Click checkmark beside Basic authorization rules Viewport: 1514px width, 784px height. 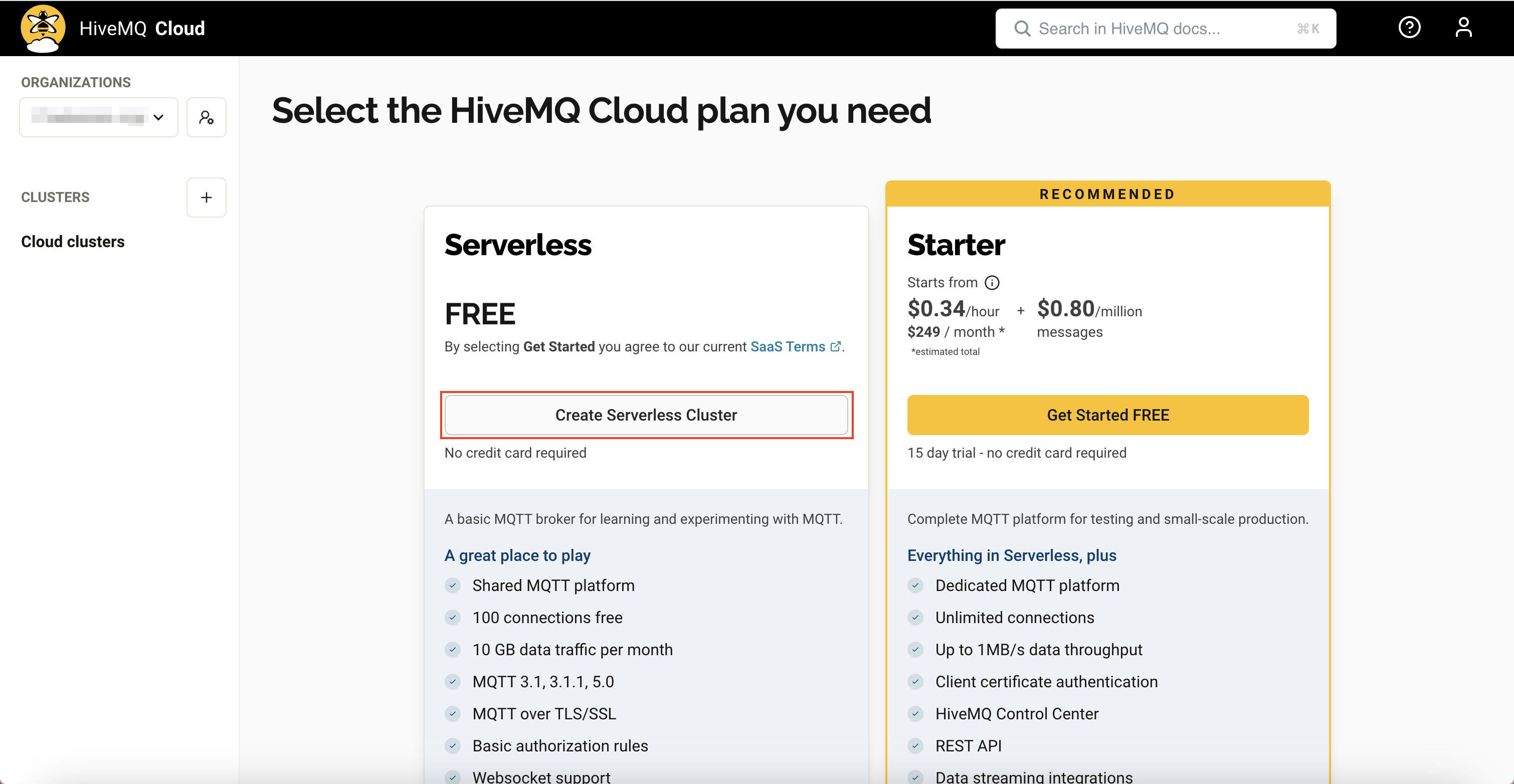coord(453,746)
